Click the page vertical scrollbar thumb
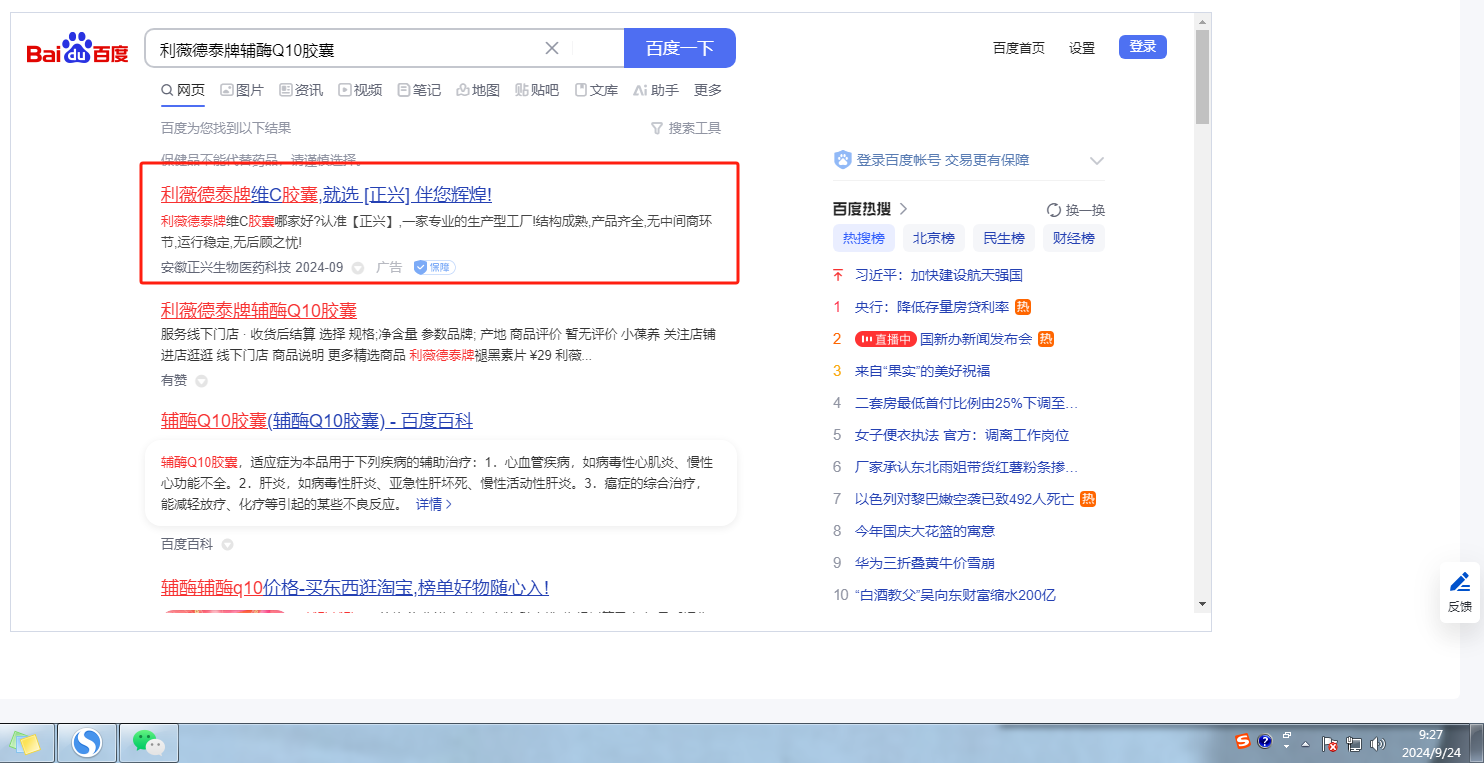 1202,77
